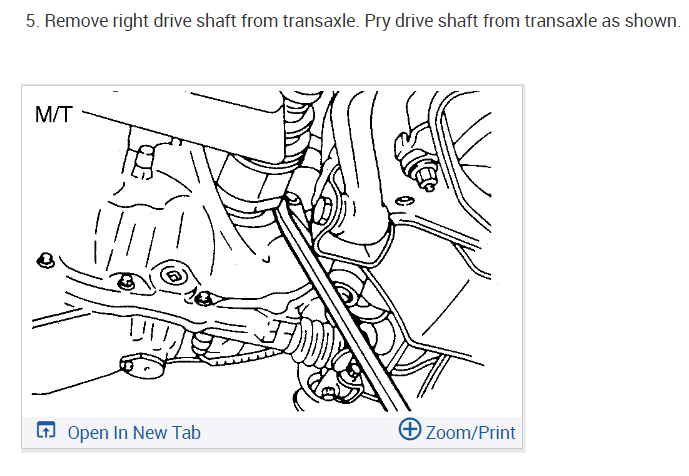Click the small oval hole in the subframe
689x476 pixels.
404,200
